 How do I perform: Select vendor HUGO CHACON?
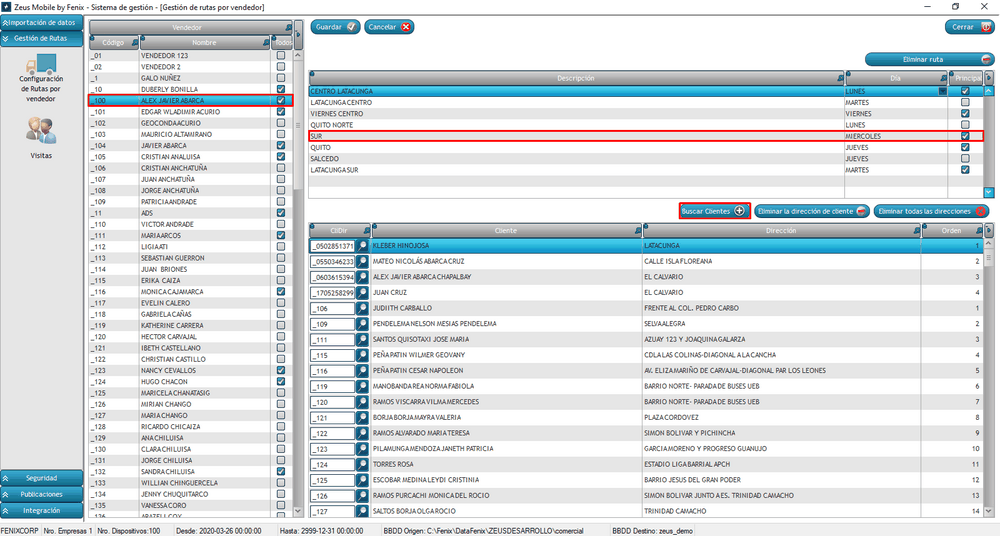click(x=190, y=382)
